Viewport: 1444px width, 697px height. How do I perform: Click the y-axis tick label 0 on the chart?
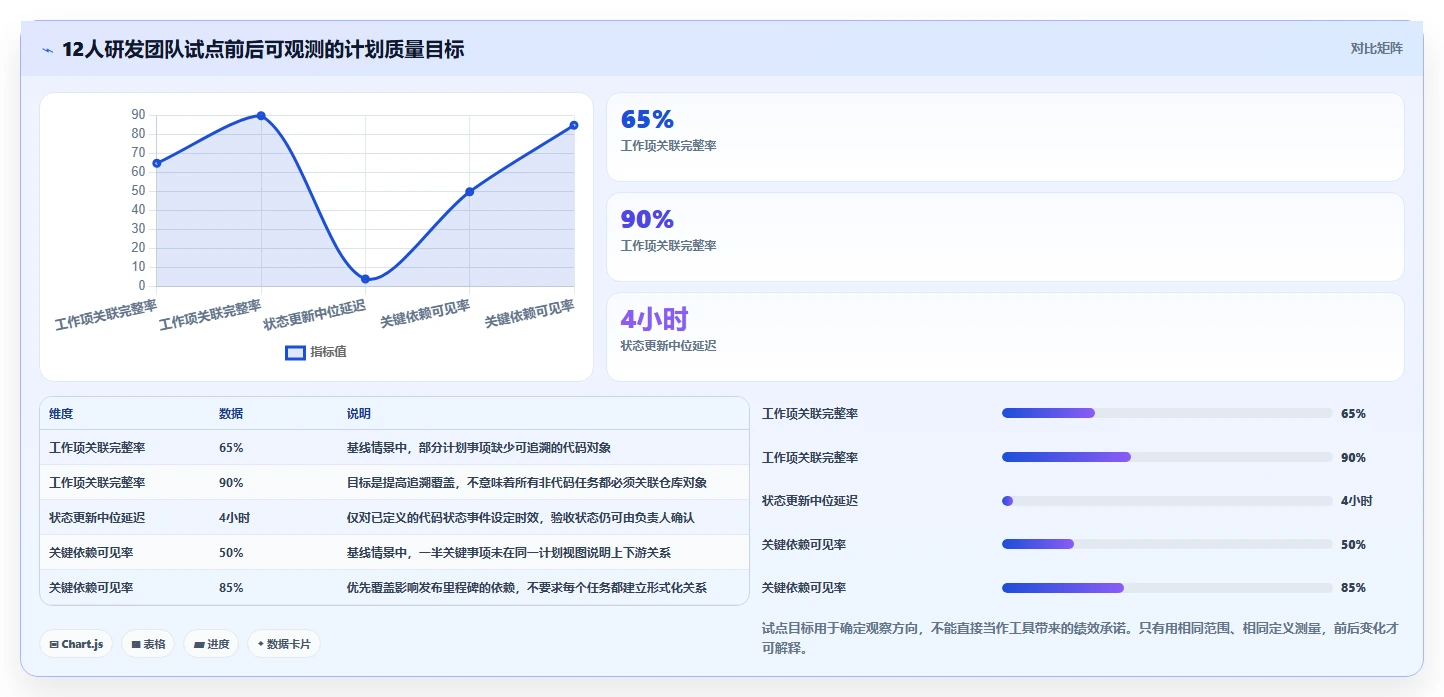(x=142, y=286)
